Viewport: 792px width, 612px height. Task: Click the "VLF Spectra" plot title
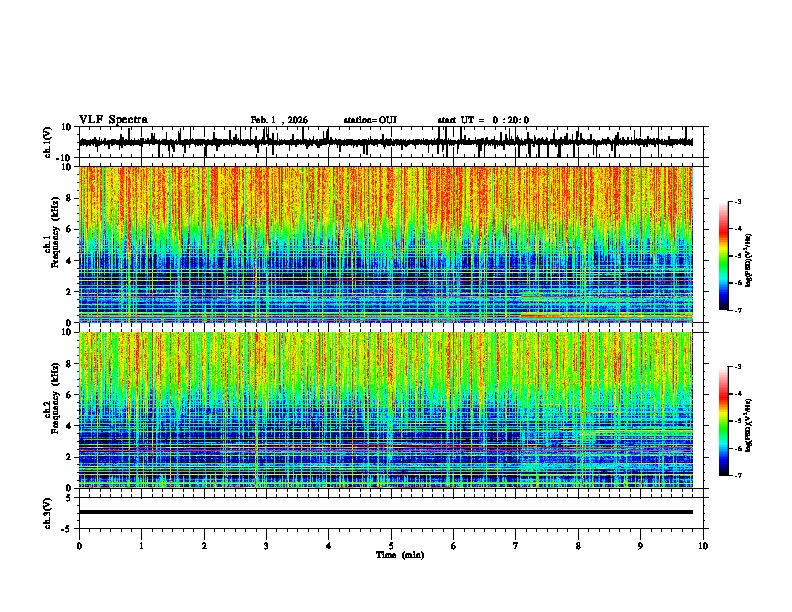[x=113, y=120]
